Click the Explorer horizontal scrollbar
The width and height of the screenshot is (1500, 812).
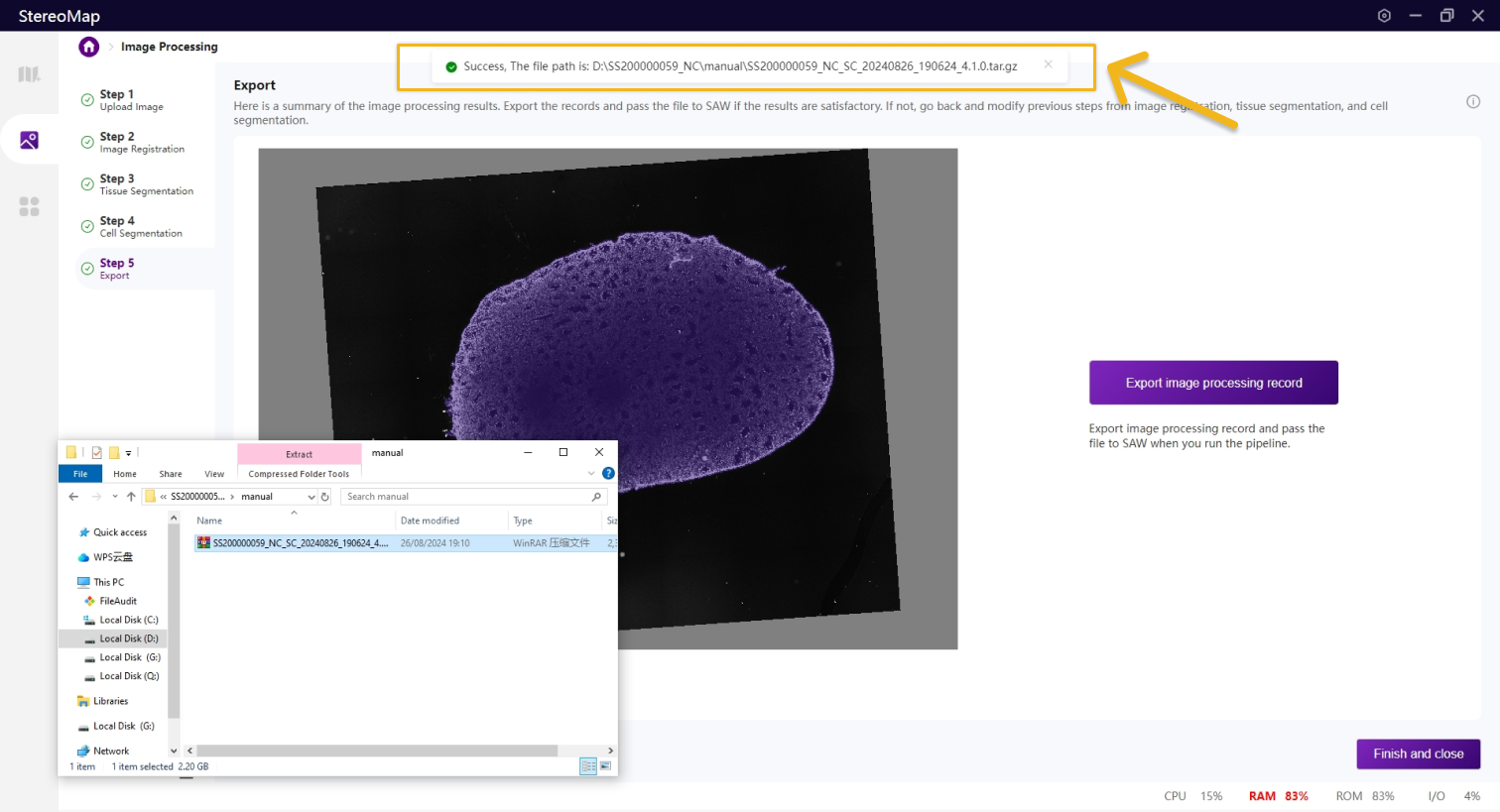coord(377,751)
